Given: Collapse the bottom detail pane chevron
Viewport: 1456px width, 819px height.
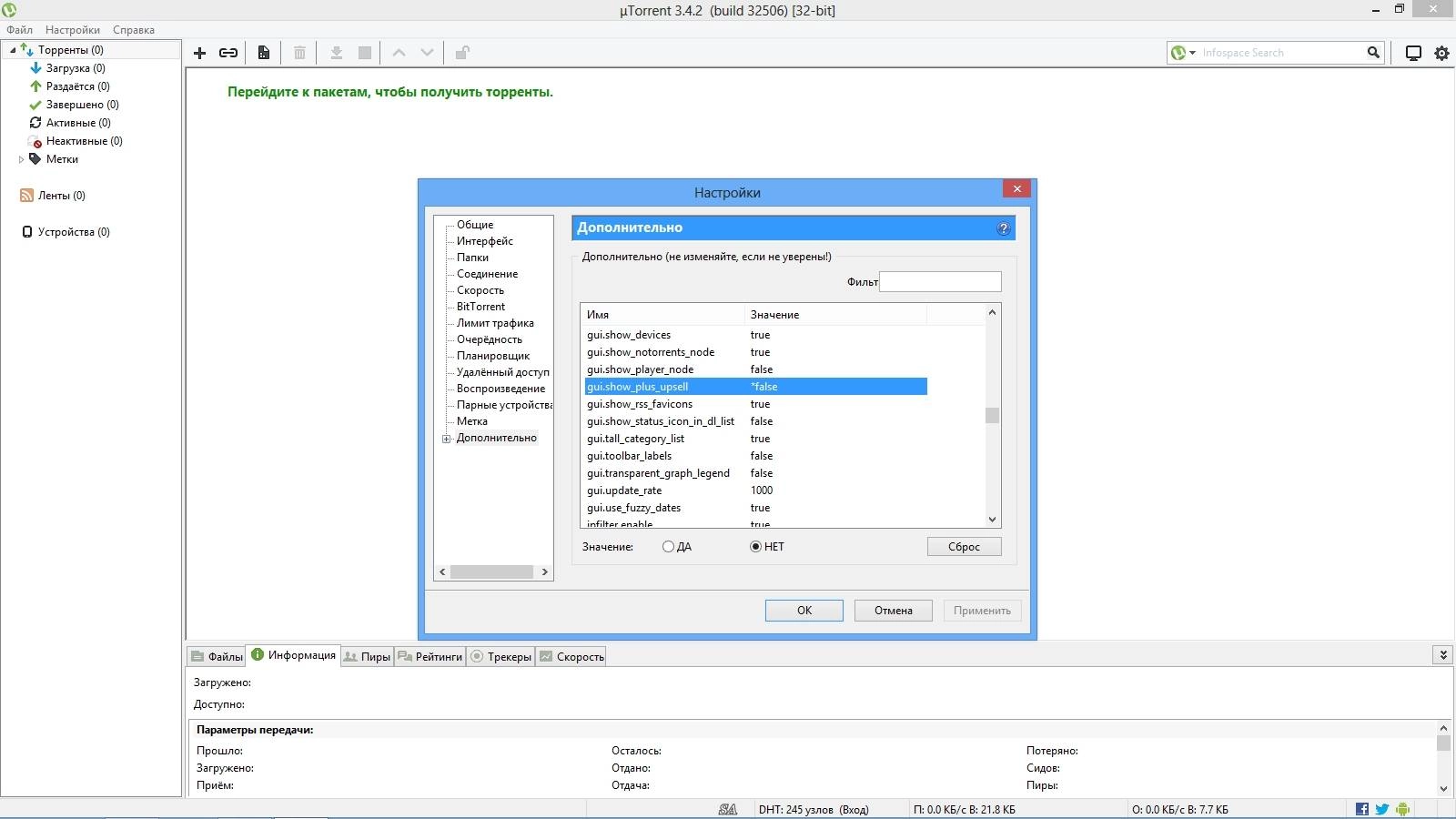Looking at the screenshot, I should [x=1442, y=654].
